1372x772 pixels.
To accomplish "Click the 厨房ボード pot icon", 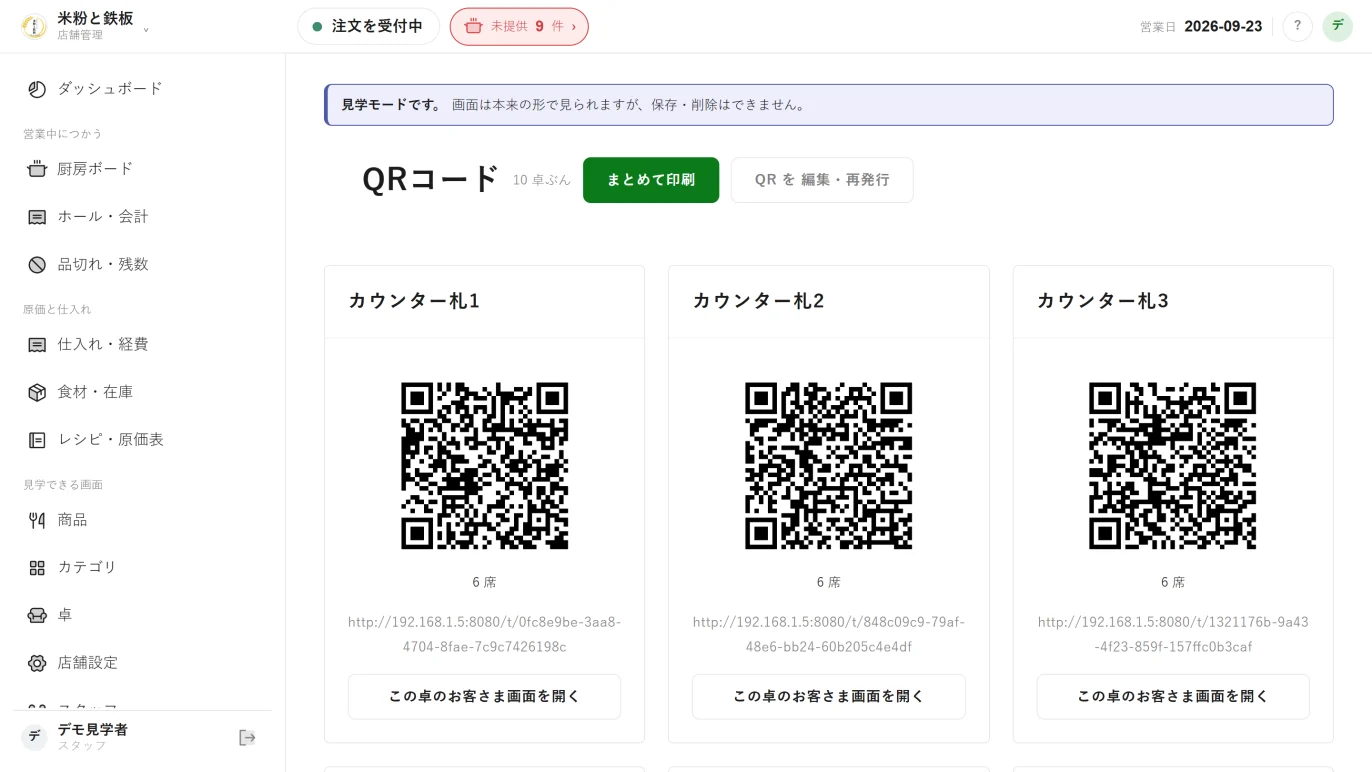I will tap(37, 169).
